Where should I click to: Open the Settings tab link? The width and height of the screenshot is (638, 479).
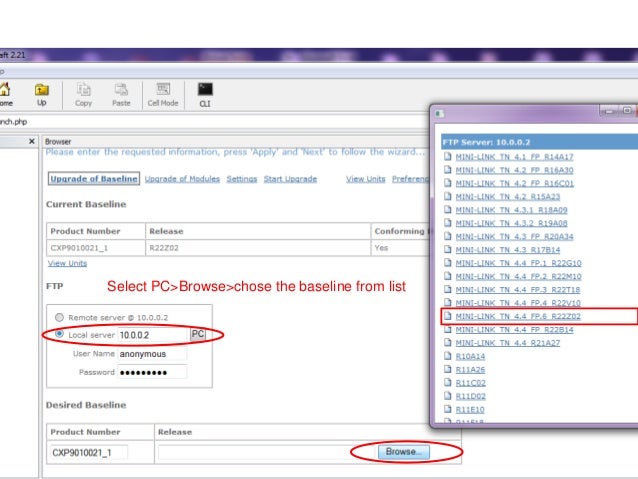click(242, 179)
